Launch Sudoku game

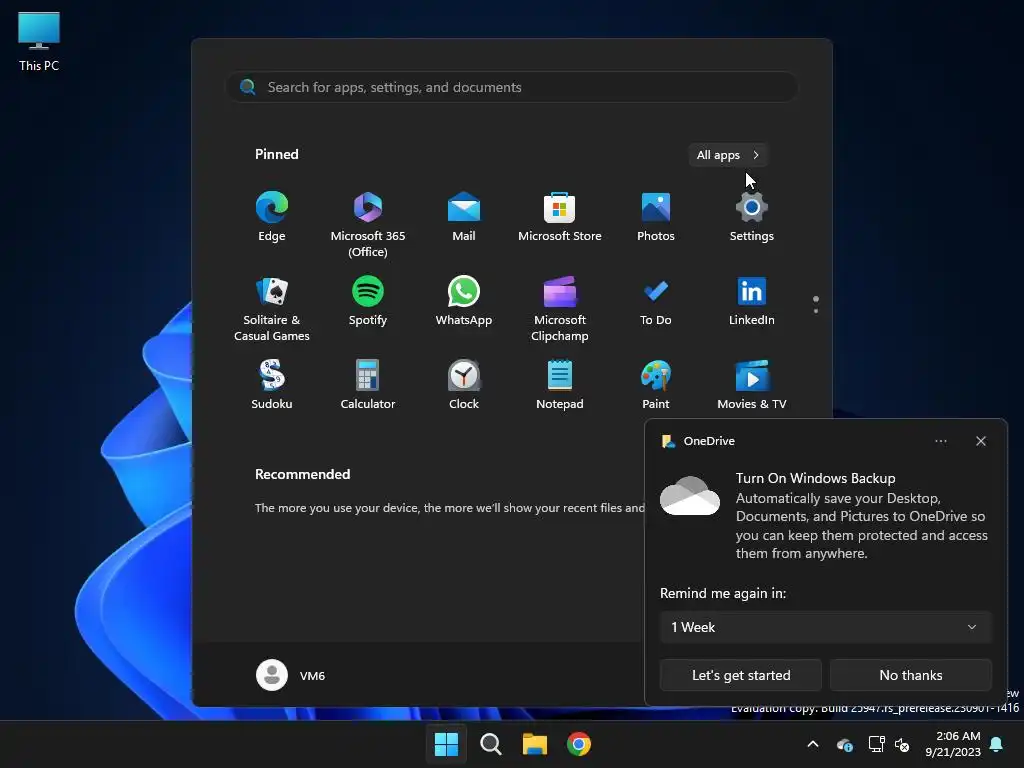pos(272,385)
